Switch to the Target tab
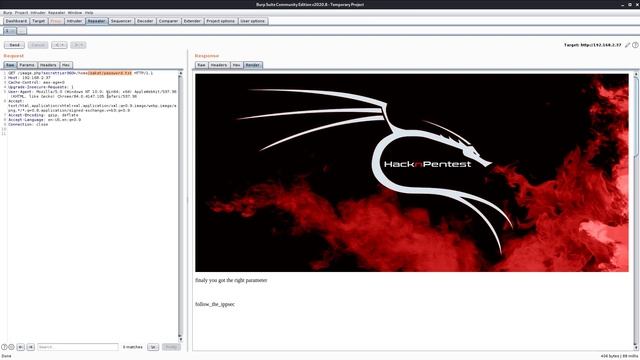Image resolution: width=640 pixels, height=360 pixels. (x=39, y=21)
